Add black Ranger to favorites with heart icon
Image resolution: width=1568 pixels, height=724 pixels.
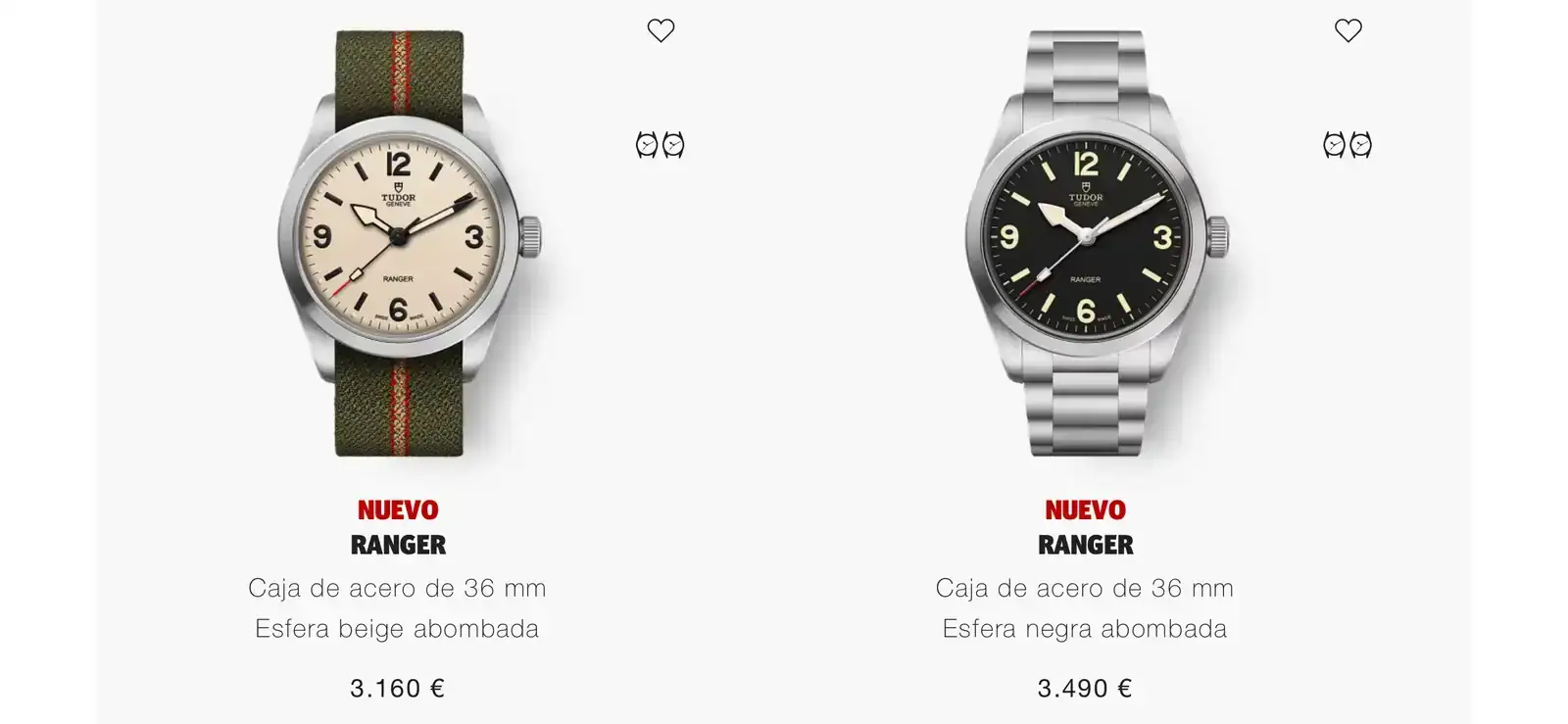pyautogui.click(x=1348, y=30)
